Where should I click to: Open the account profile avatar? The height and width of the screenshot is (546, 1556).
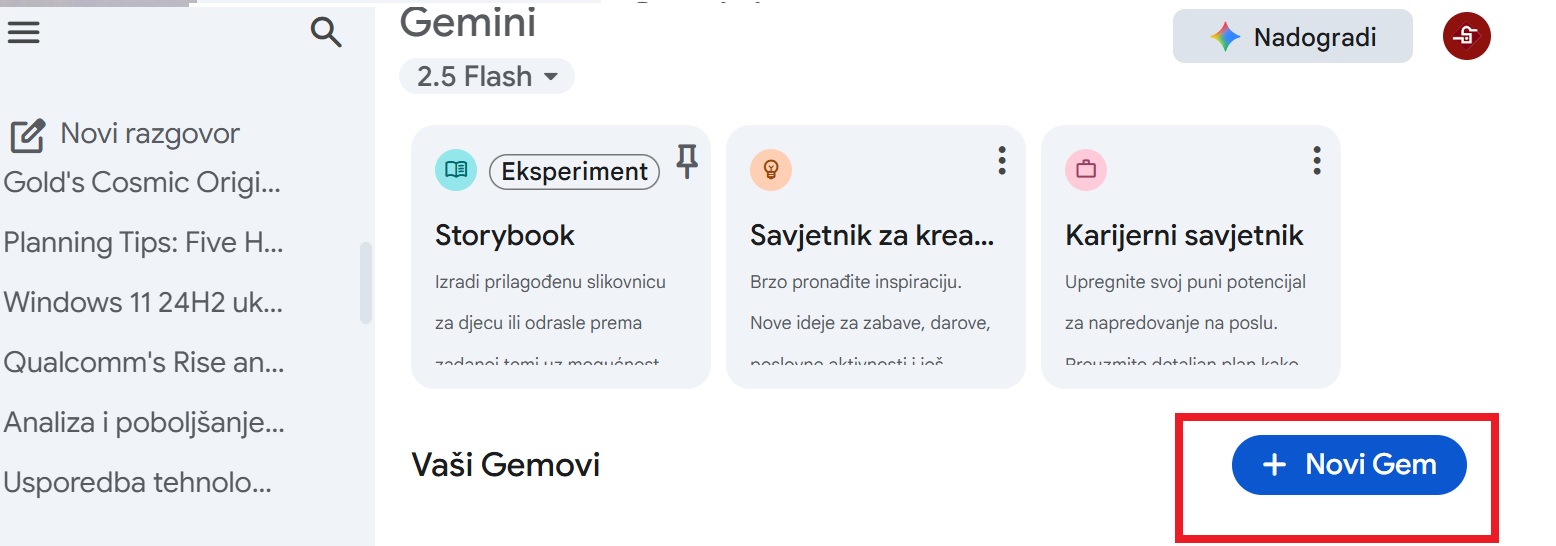pyautogui.click(x=1466, y=38)
